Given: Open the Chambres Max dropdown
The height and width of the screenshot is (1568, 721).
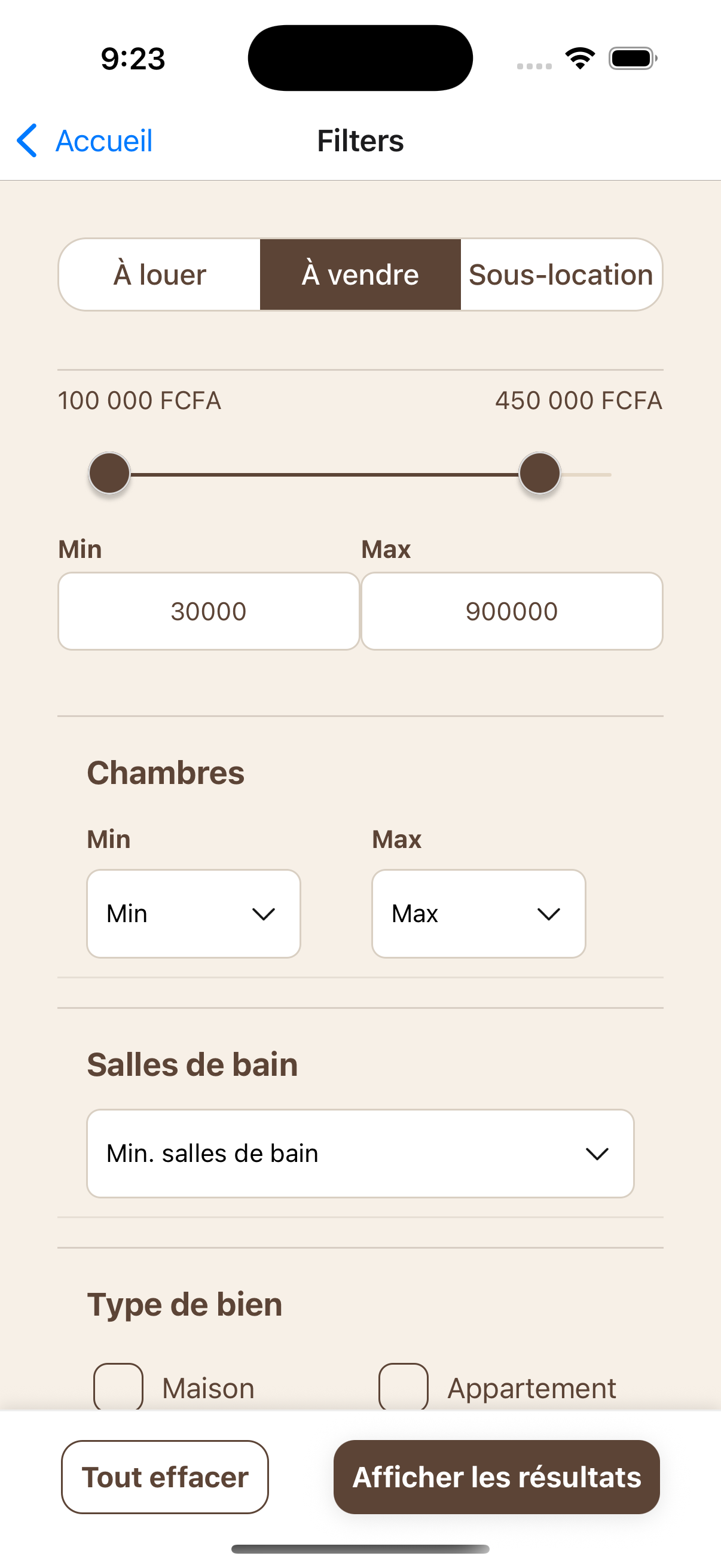Looking at the screenshot, I should coord(478,914).
